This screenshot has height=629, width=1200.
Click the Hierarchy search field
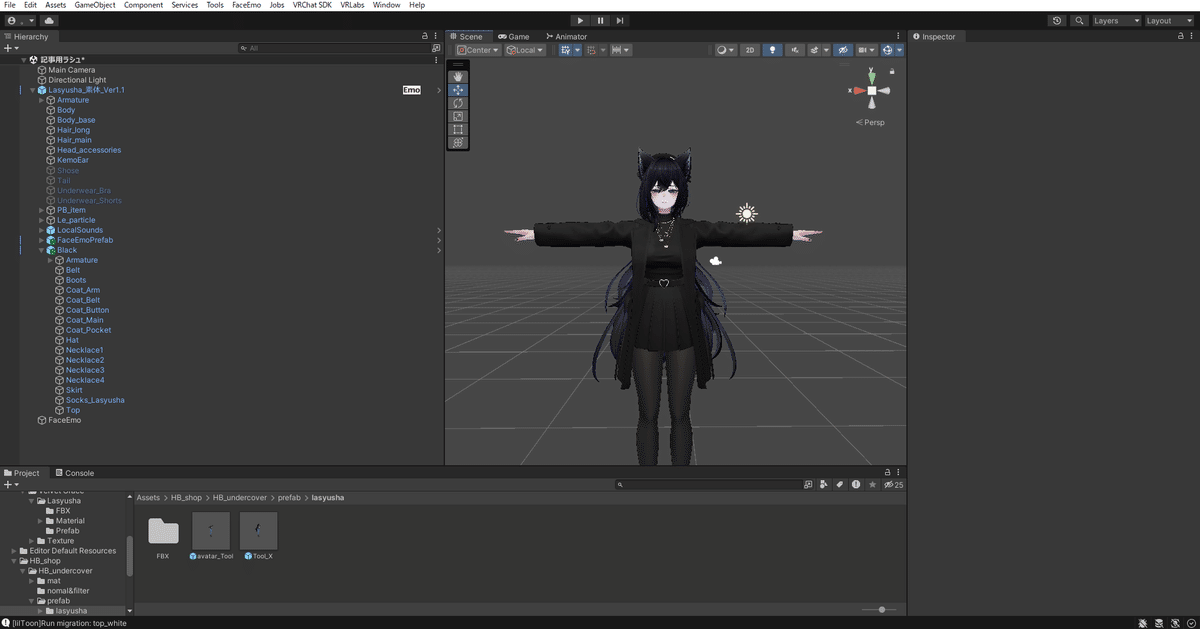coord(335,48)
